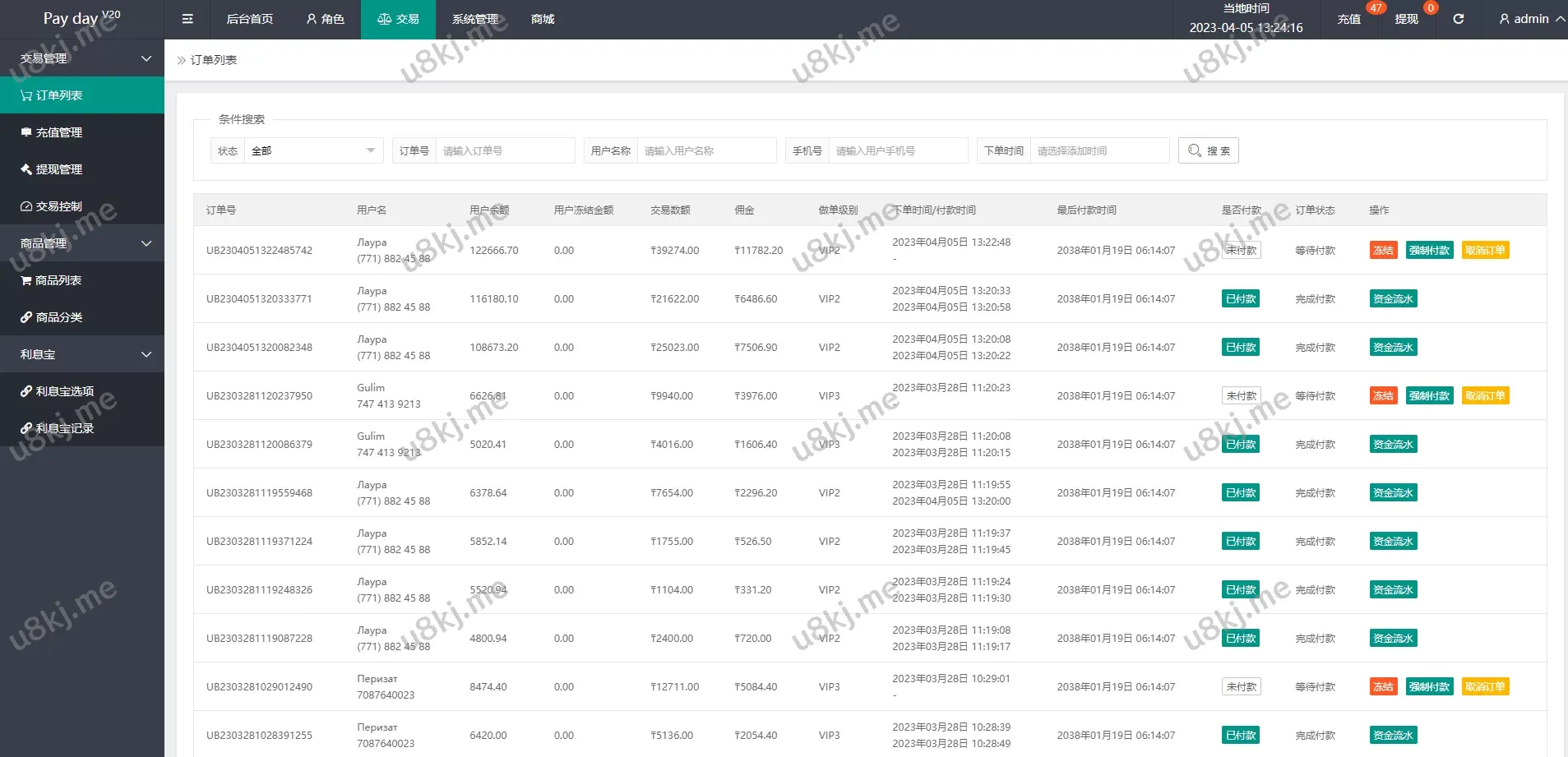The image size is (1568, 757).
Task: Expand the admin user menu
Action: tap(1530, 19)
